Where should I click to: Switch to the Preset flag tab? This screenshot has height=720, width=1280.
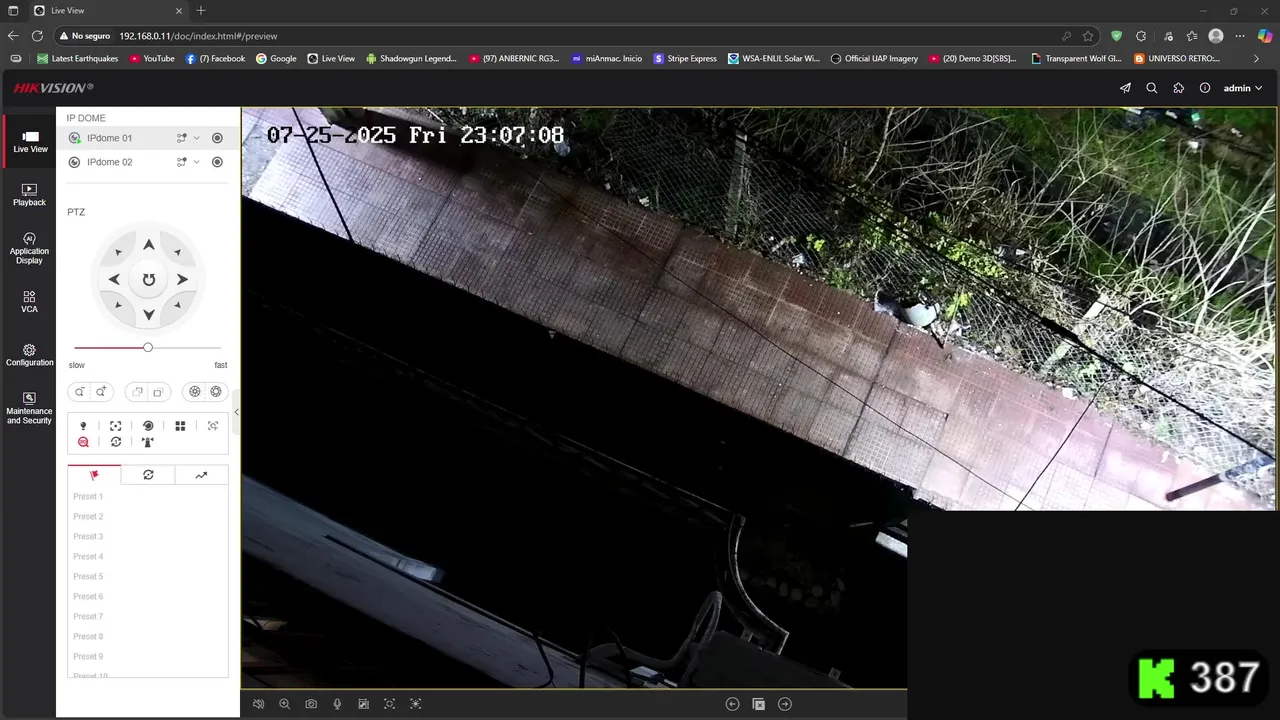pos(94,475)
